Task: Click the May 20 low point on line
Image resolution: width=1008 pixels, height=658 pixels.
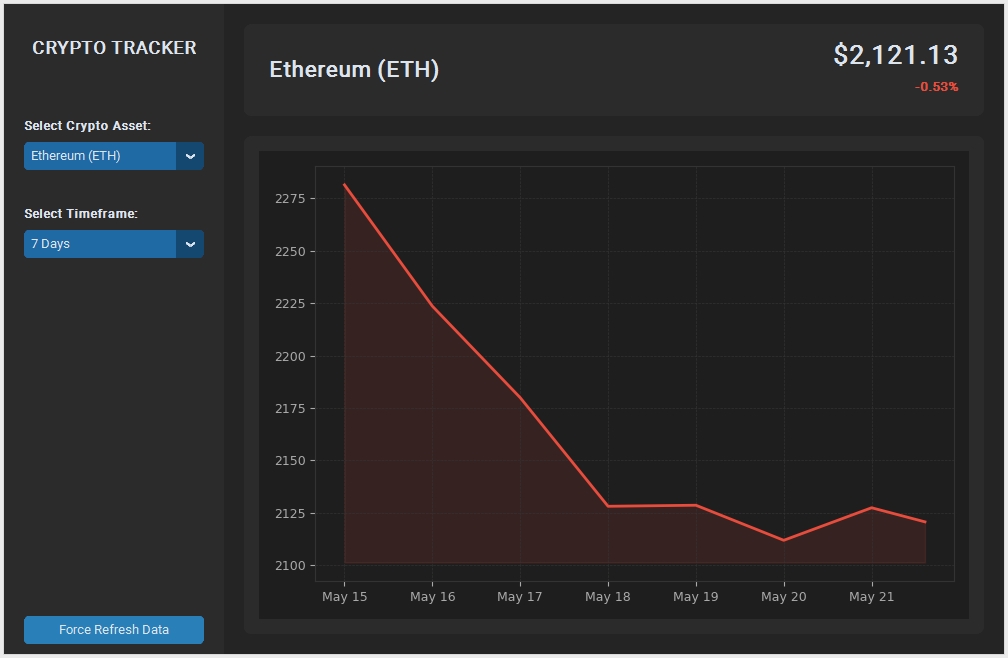Action: pyautogui.click(x=784, y=540)
